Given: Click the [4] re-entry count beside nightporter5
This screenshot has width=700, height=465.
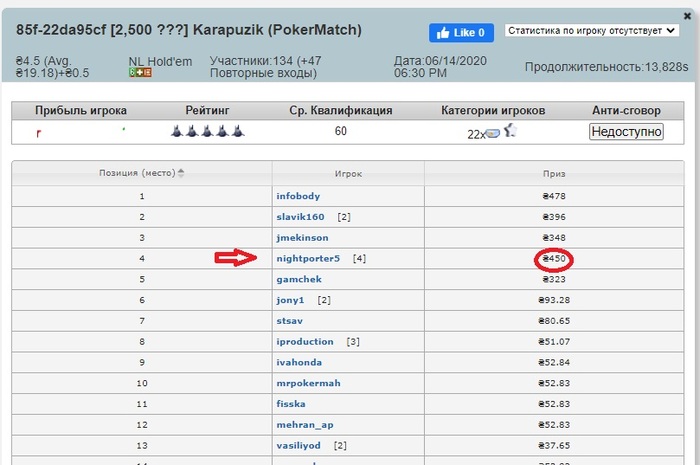Looking at the screenshot, I should click(x=359, y=258).
